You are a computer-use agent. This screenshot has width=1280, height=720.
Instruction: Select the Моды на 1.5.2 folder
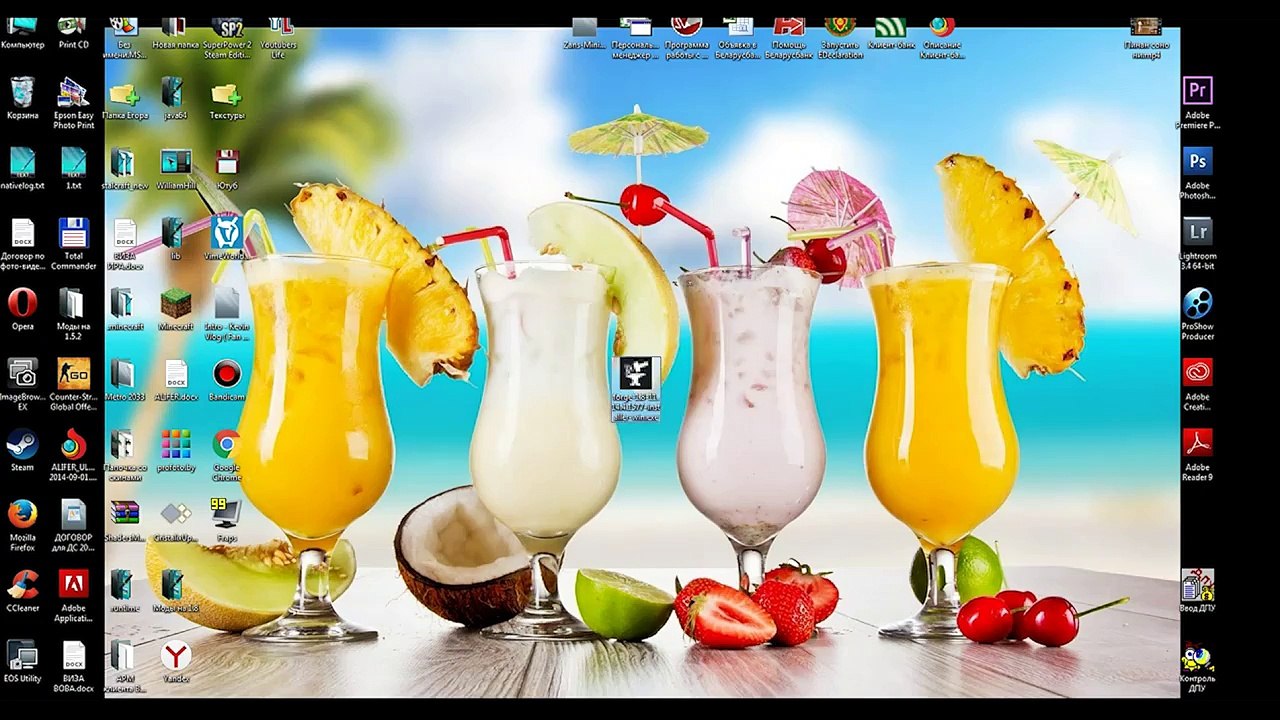pyautogui.click(x=73, y=314)
